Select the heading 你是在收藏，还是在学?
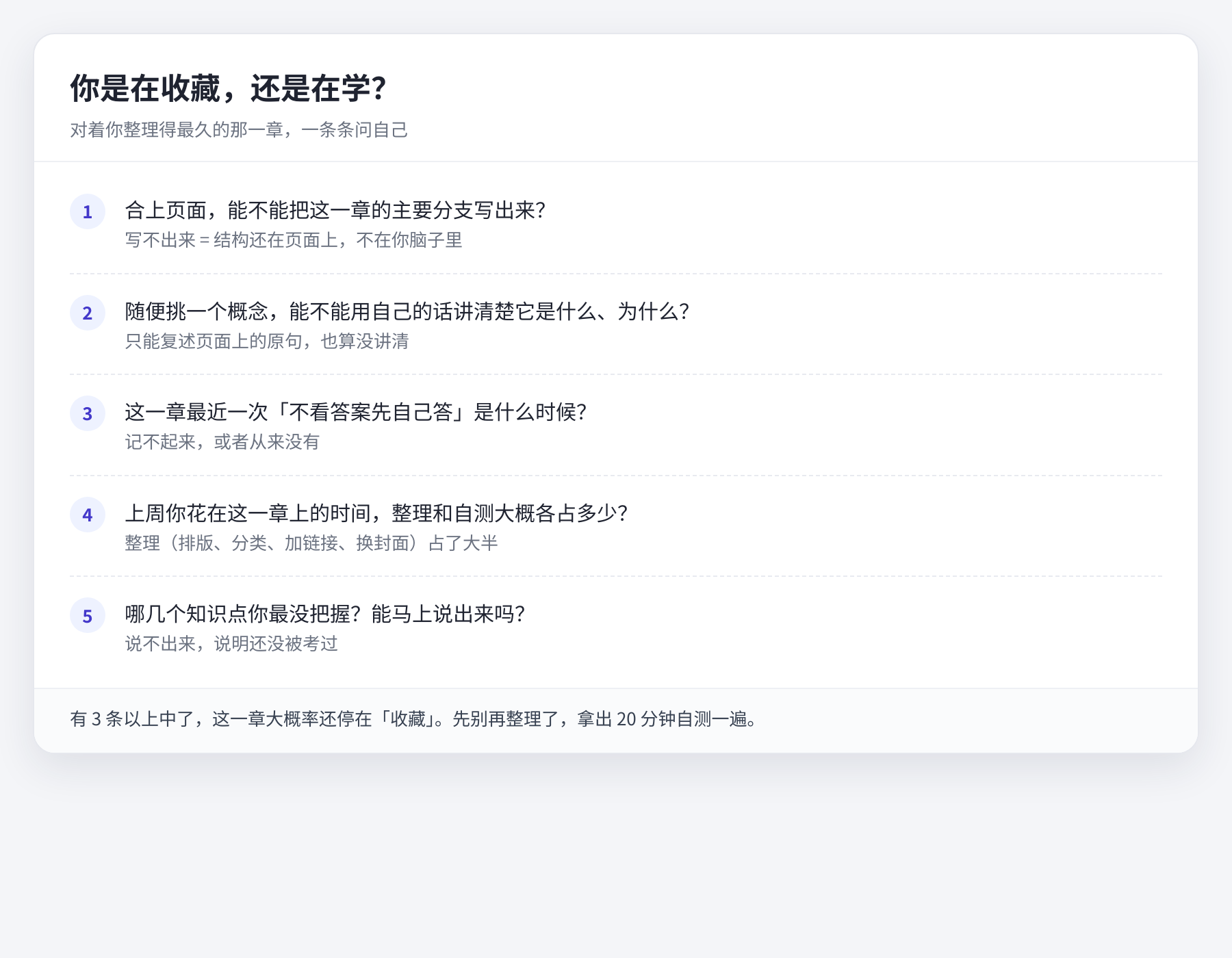Image resolution: width=1232 pixels, height=958 pixels. click(x=229, y=88)
